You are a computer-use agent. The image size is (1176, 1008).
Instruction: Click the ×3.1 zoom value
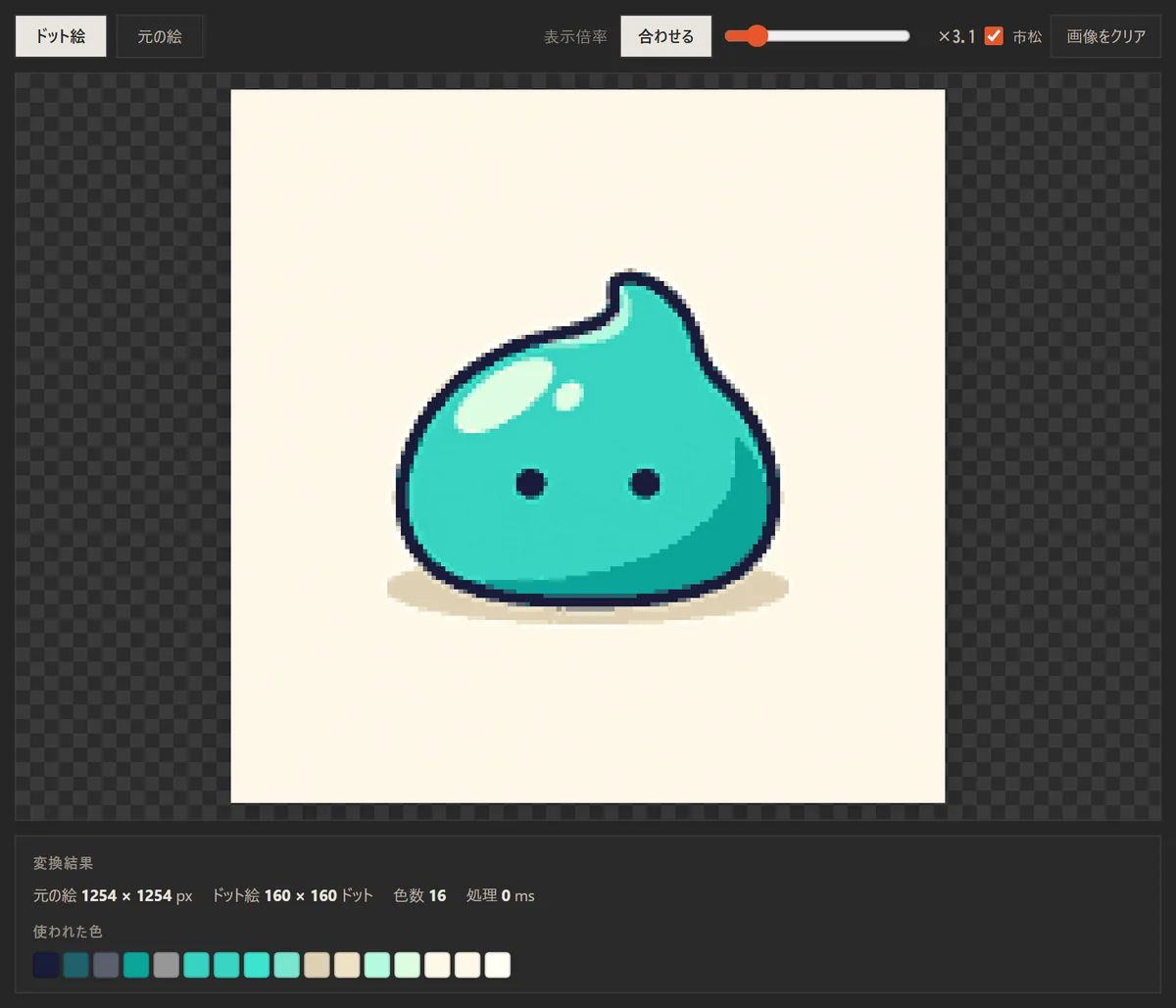click(x=956, y=36)
